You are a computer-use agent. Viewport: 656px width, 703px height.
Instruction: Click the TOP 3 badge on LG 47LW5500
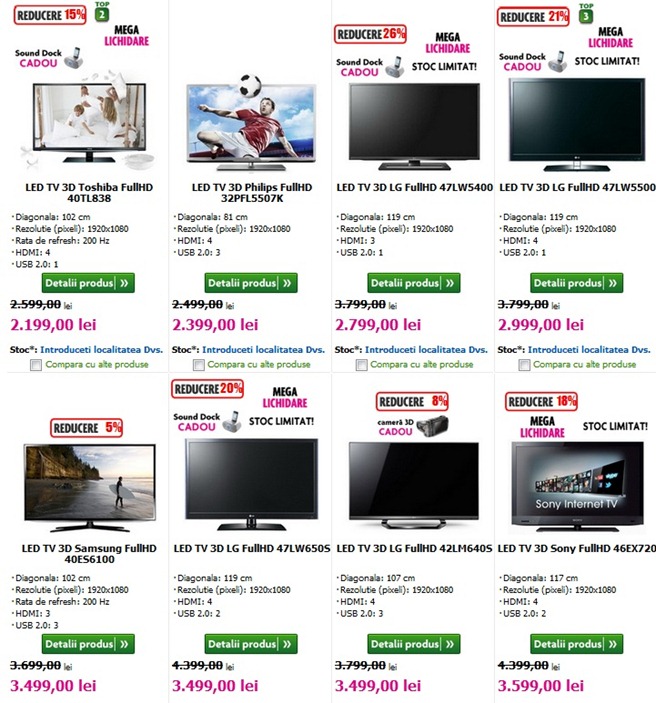click(586, 13)
